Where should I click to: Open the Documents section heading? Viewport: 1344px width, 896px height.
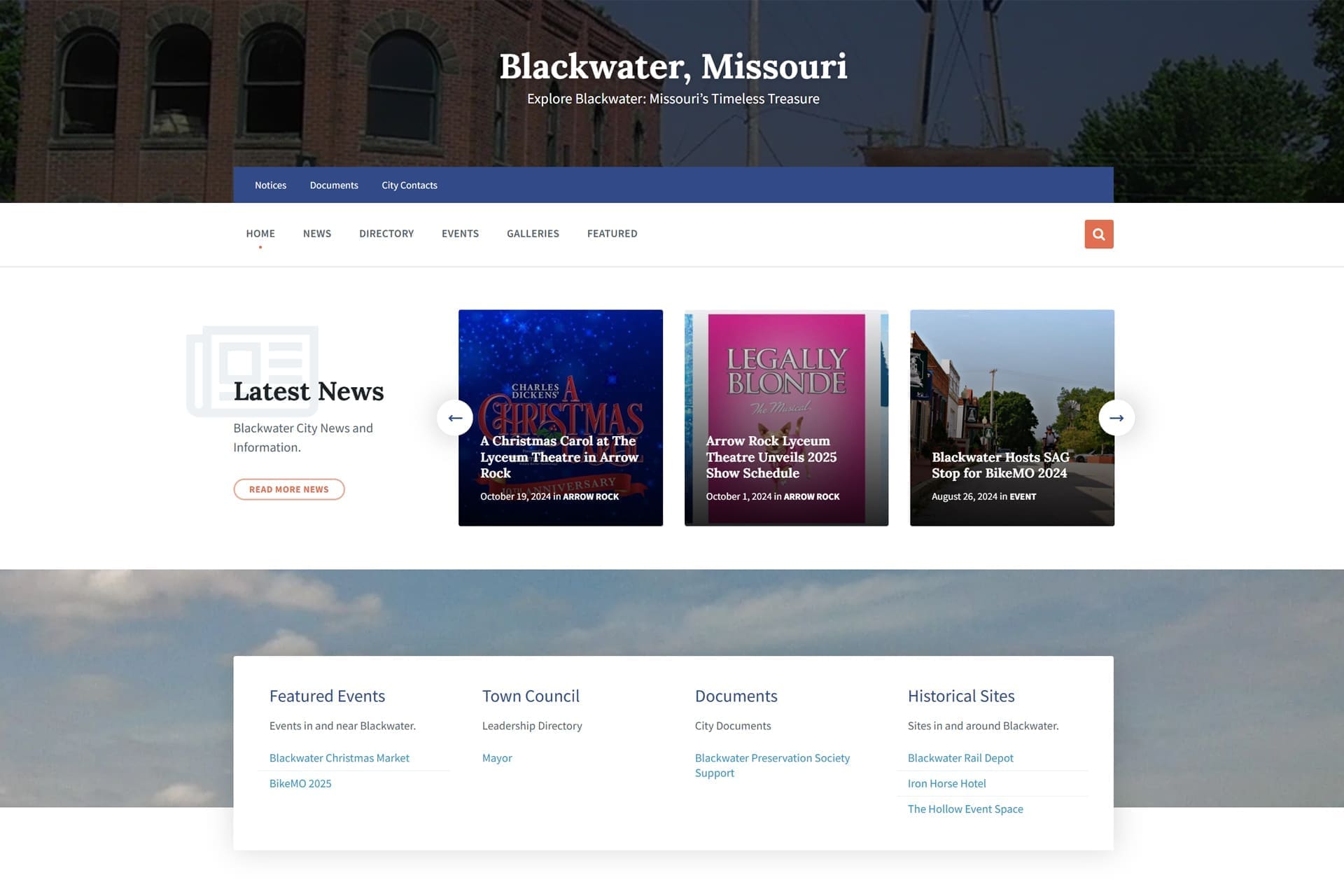pyautogui.click(x=736, y=696)
